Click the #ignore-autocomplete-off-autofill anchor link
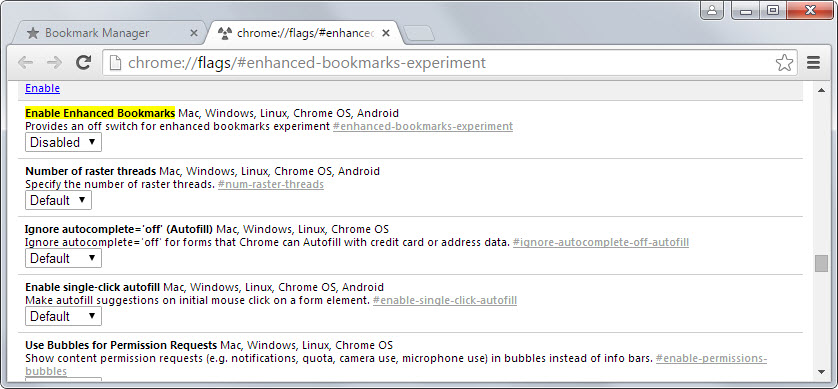Screen dimensions: 838x389 [x=601, y=243]
